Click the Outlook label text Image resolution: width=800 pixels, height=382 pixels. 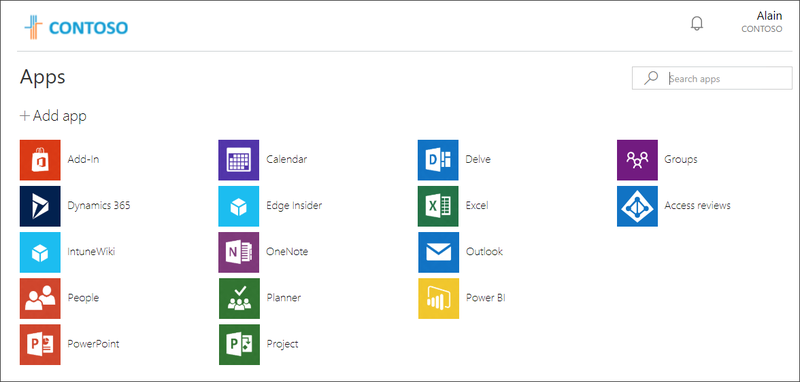[484, 251]
